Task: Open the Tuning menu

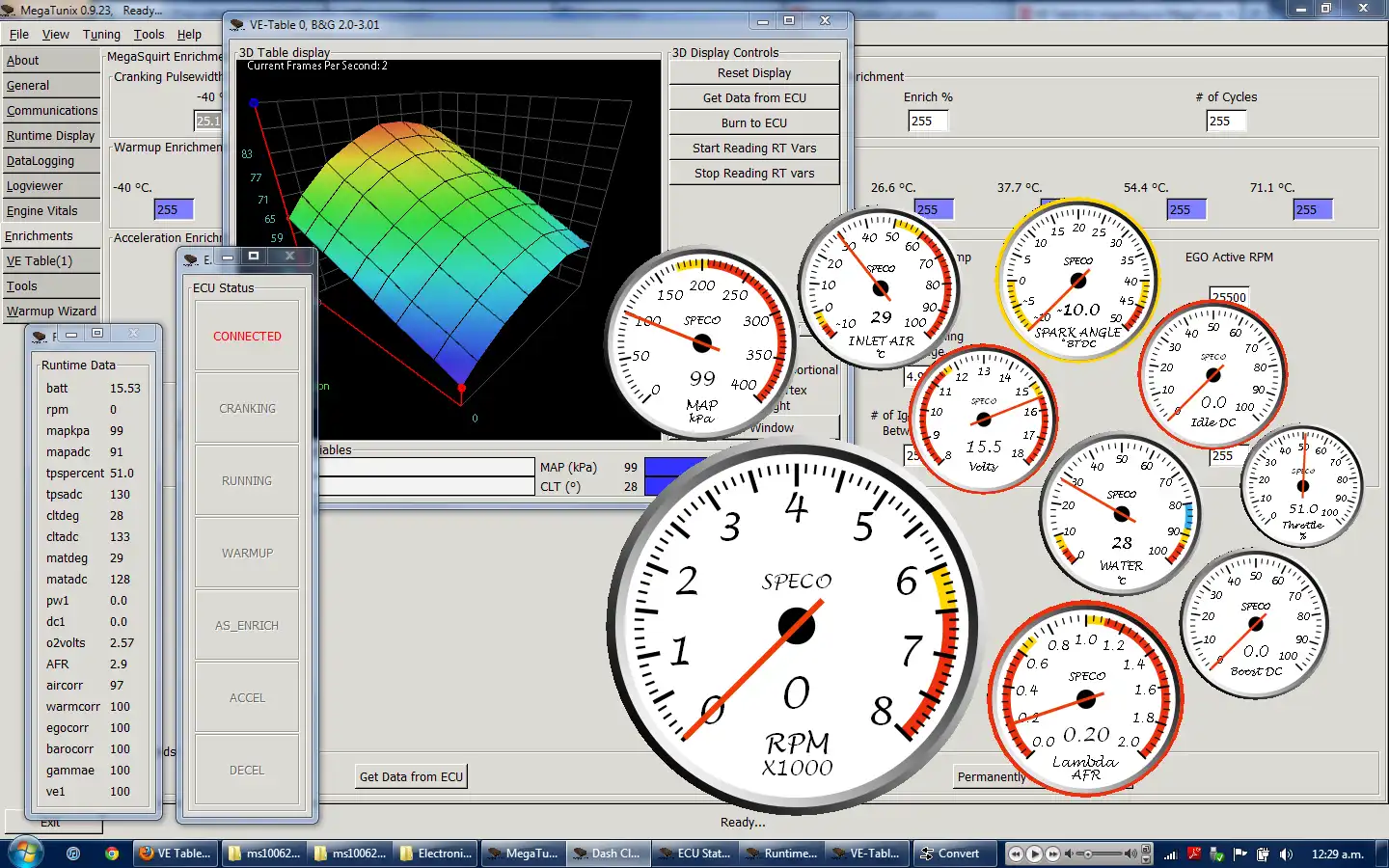Action: [x=101, y=34]
